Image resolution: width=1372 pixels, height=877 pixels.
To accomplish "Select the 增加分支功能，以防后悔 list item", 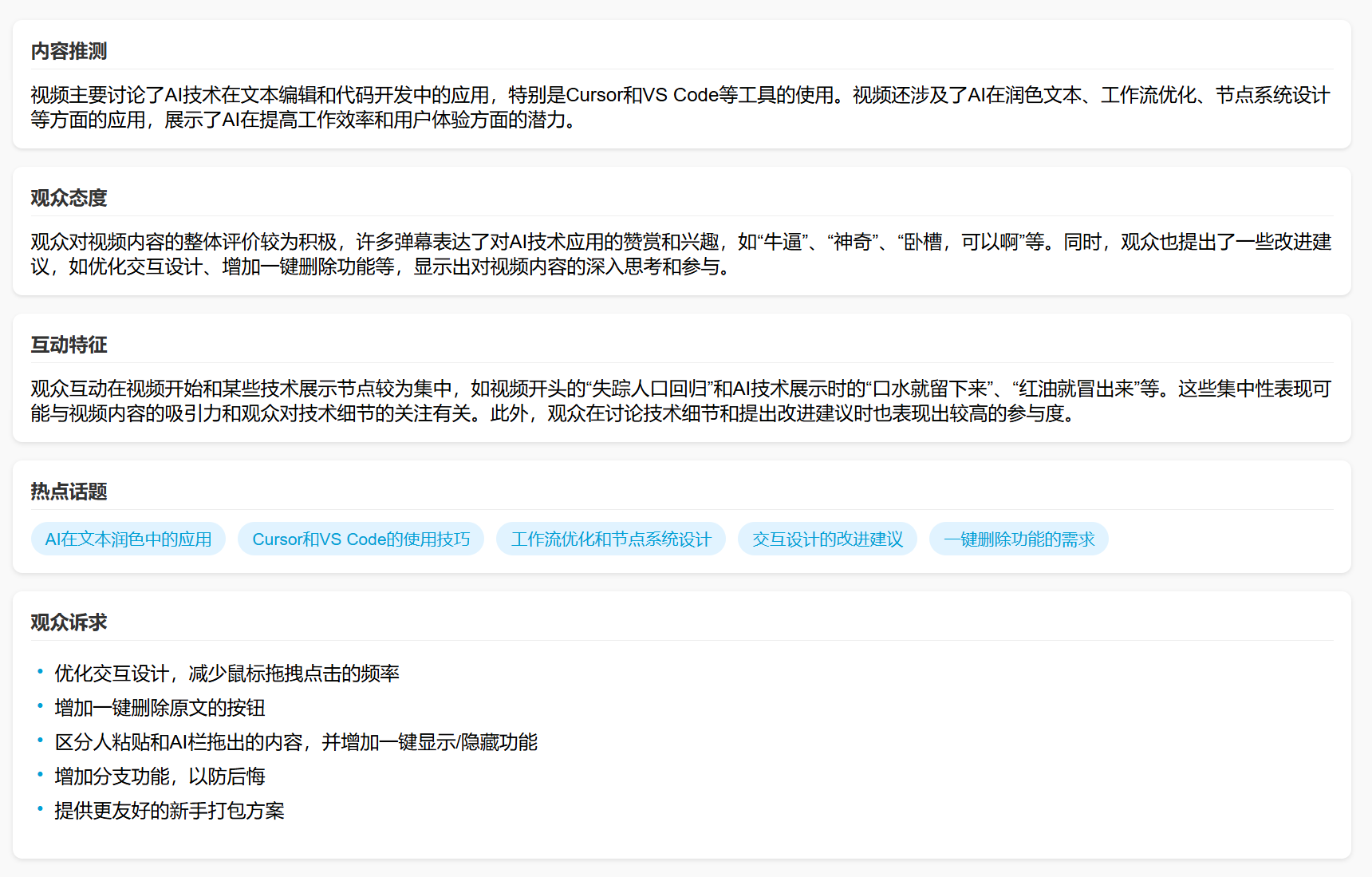I will click(160, 777).
